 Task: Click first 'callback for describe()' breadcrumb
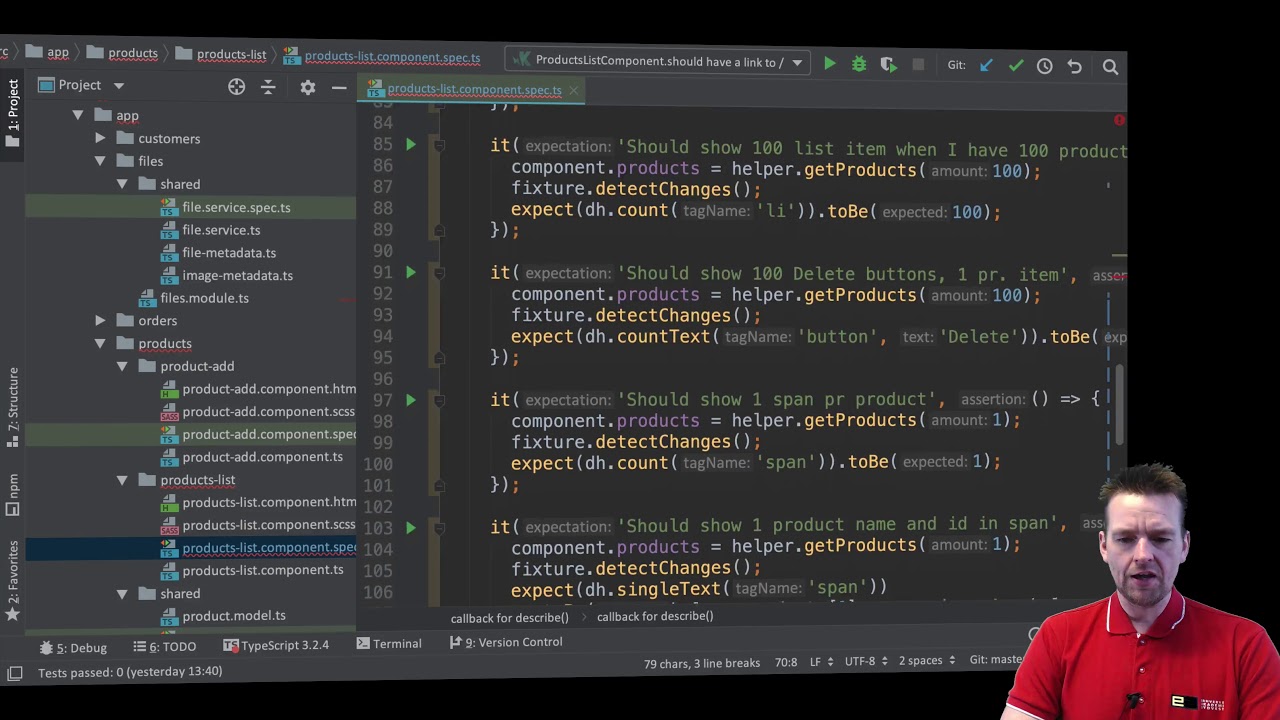509,618
